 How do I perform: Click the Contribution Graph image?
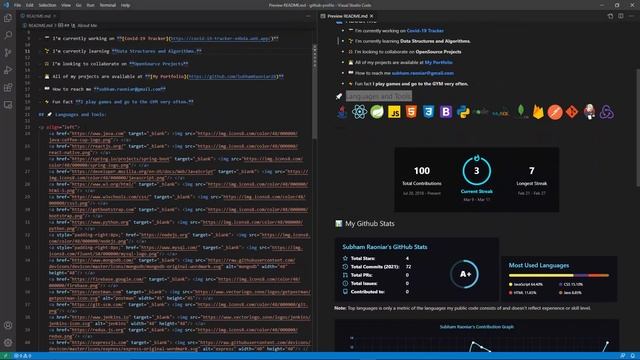click(x=477, y=336)
